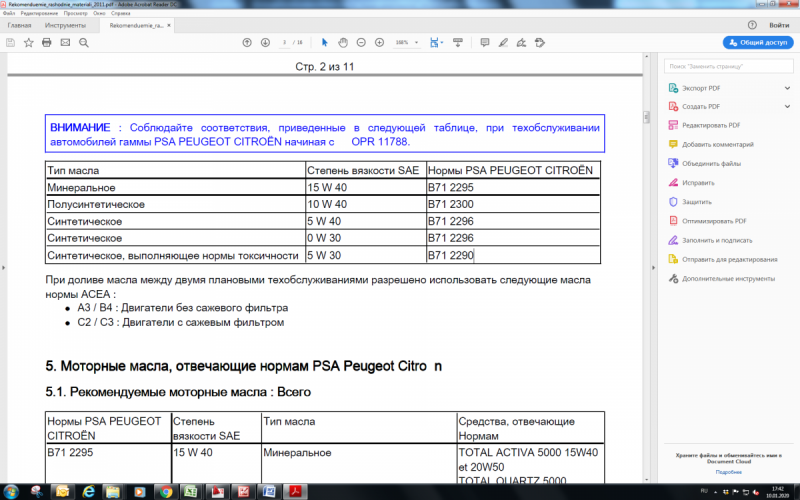Zoom out with the minus icon
The height and width of the screenshot is (500, 800).
tap(361, 43)
